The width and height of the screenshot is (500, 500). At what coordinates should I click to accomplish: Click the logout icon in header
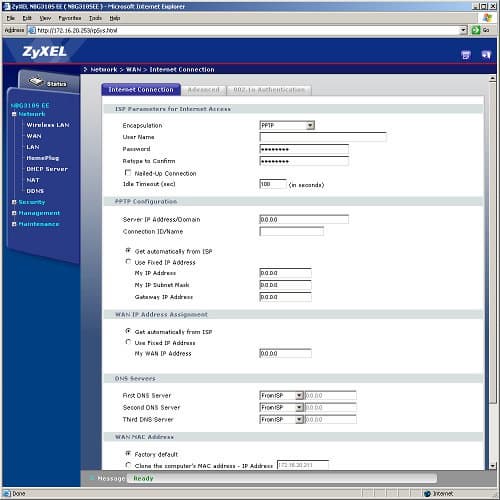pyautogui.click(x=486, y=55)
